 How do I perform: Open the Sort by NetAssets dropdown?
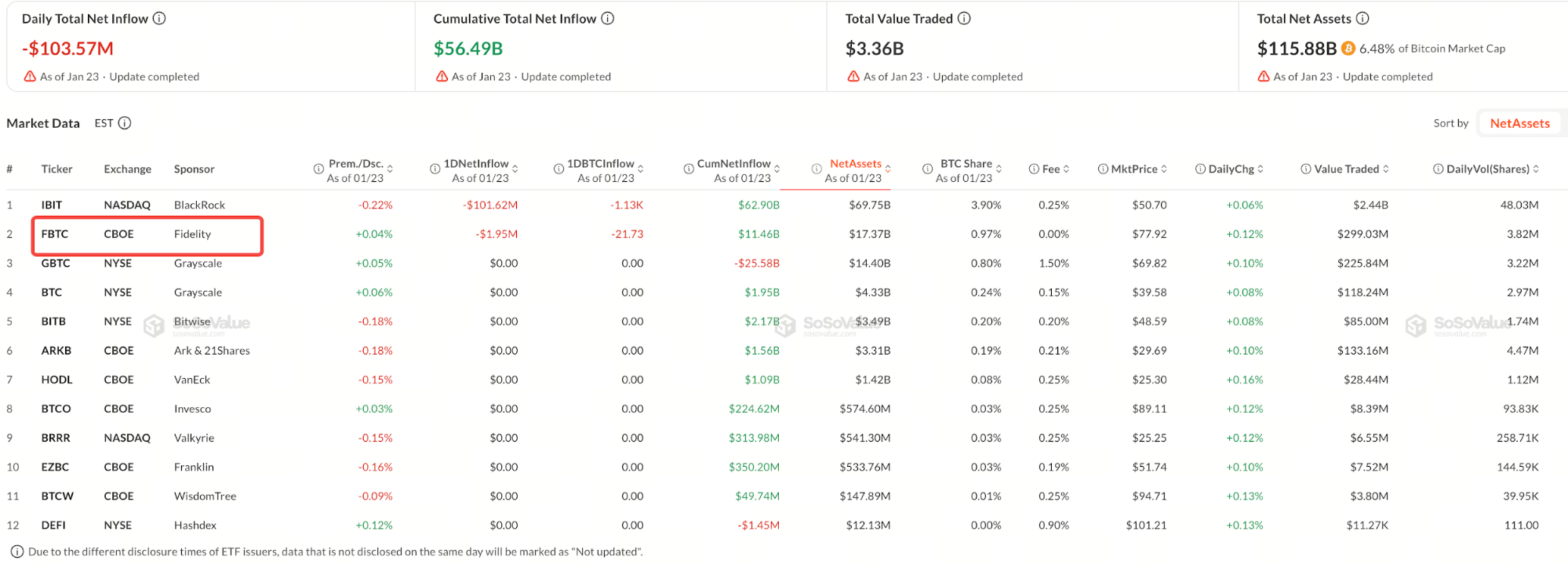coord(1519,123)
